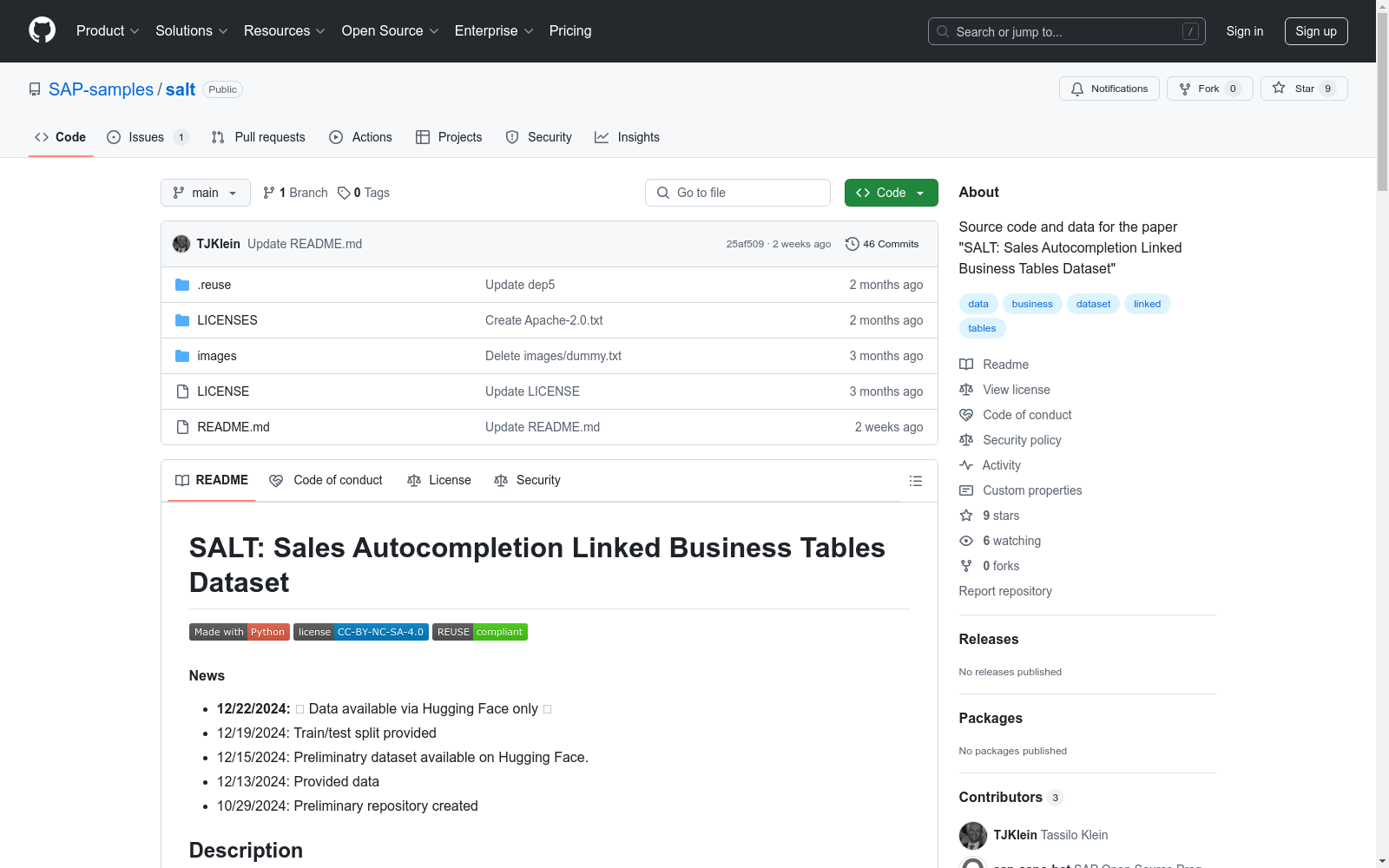Sign in to GitHub
This screenshot has width=1389, height=868.
click(x=1245, y=31)
